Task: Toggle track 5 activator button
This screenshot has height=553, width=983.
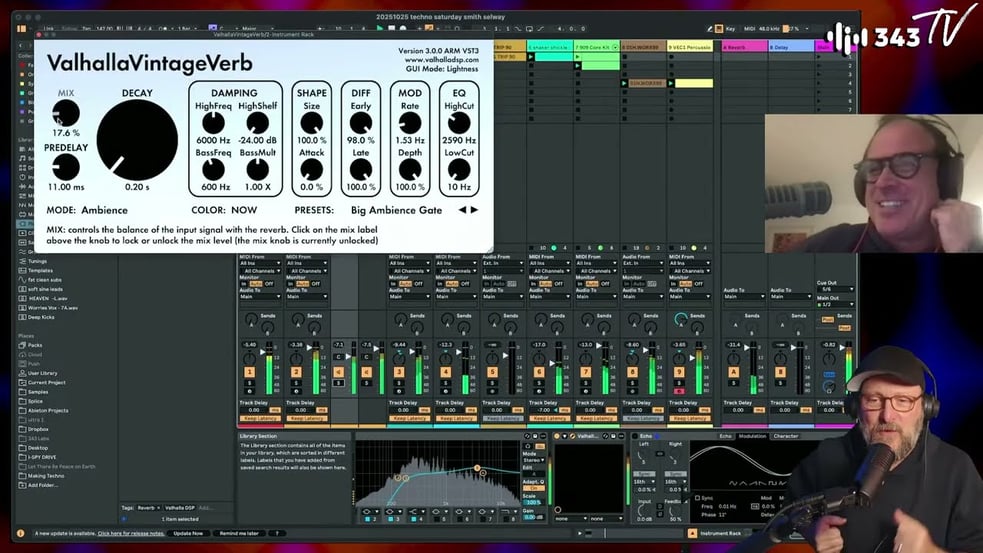Action: pos(492,372)
